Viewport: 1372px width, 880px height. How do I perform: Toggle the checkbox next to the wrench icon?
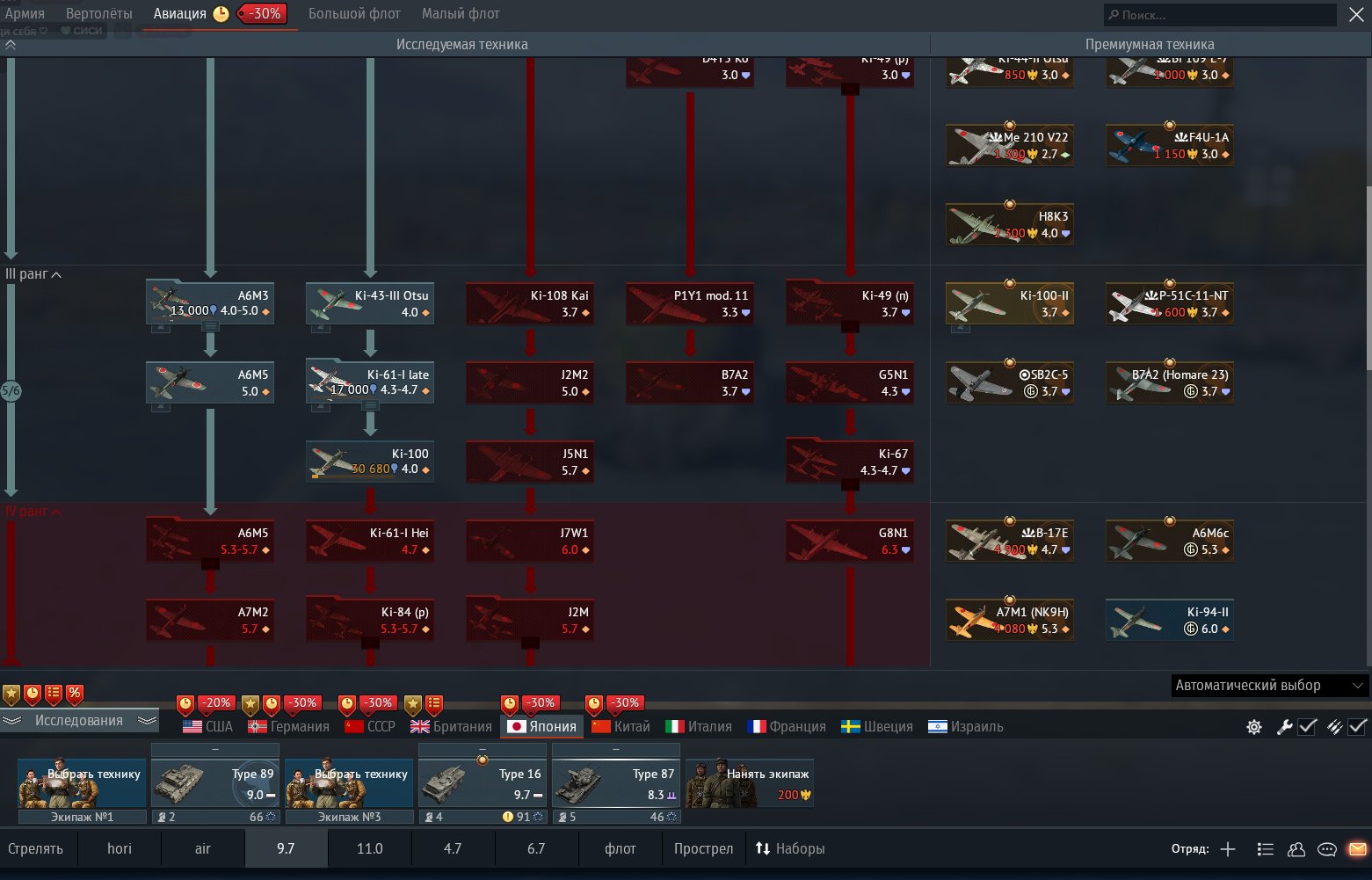click(x=1307, y=727)
